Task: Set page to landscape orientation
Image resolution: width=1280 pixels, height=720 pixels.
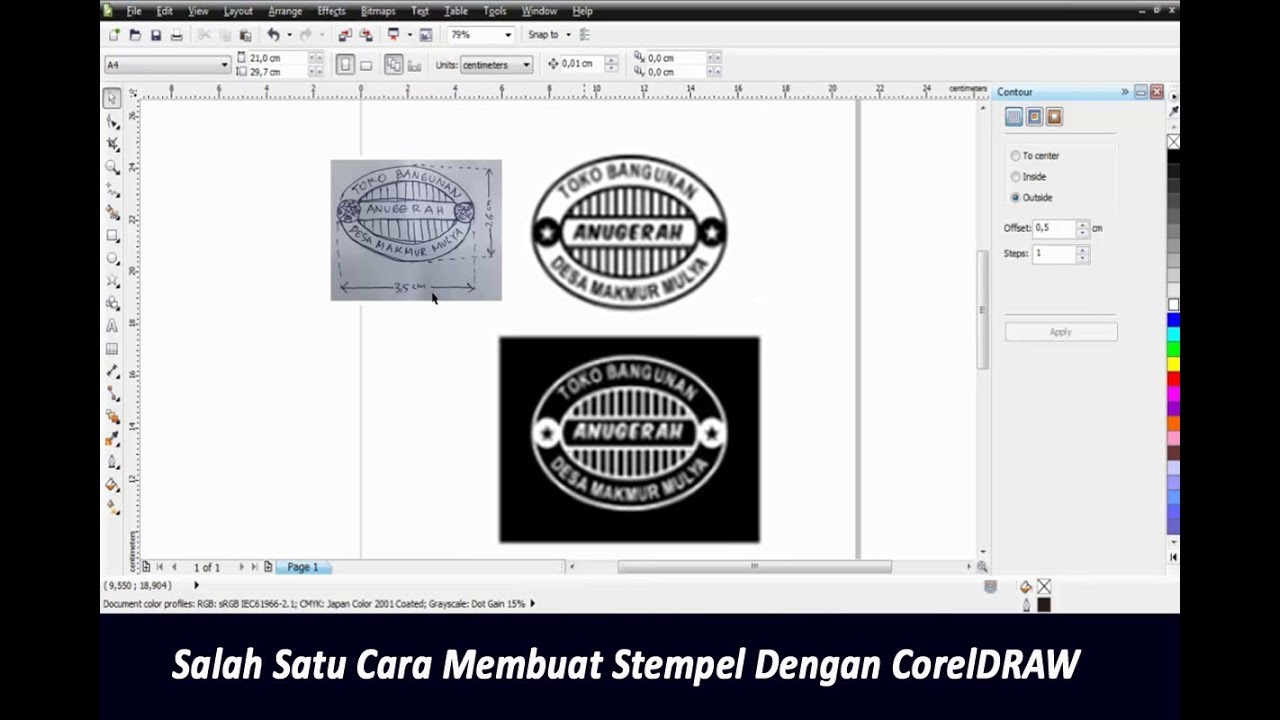Action: [x=366, y=65]
